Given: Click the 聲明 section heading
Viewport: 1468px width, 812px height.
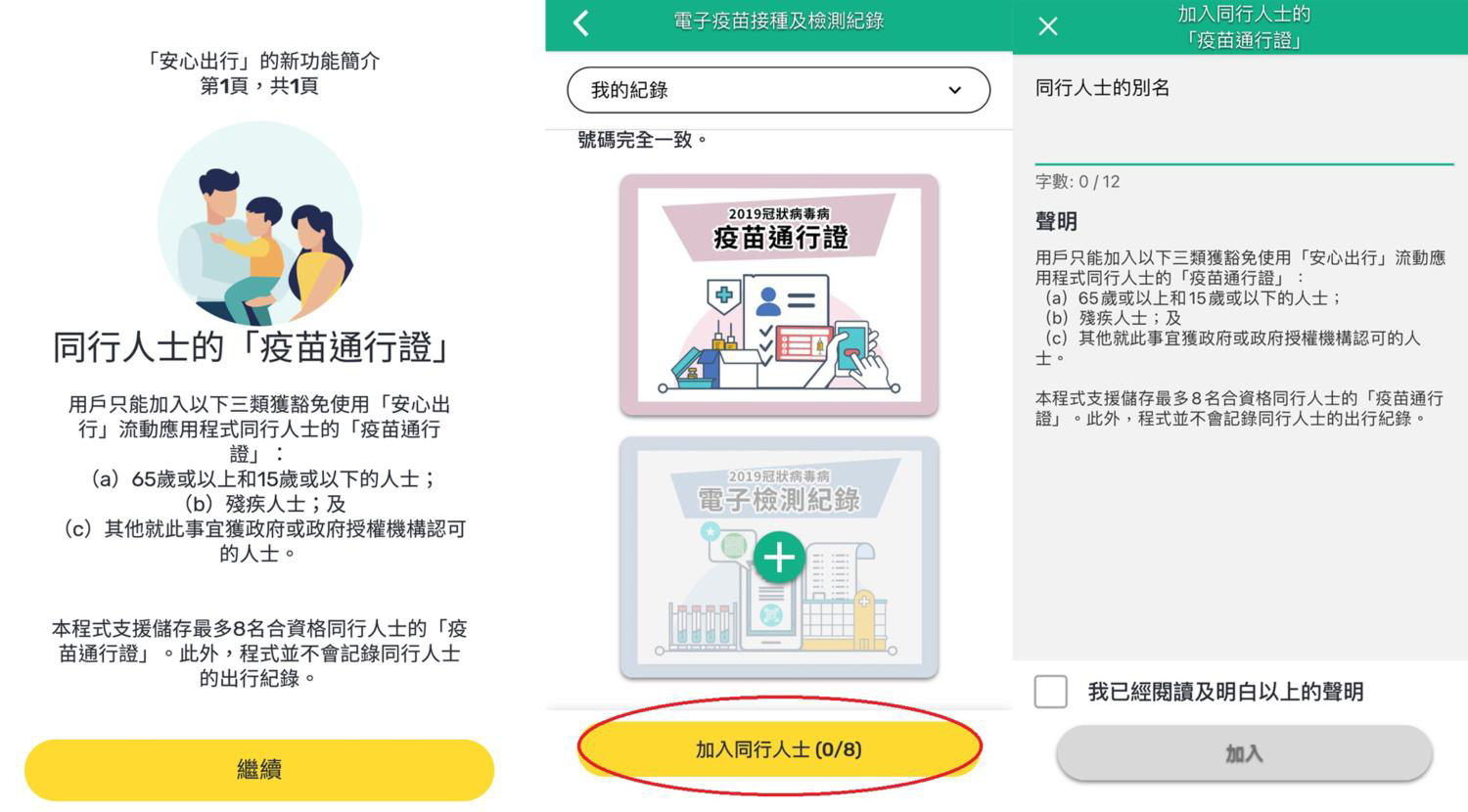Looking at the screenshot, I should tap(1056, 222).
